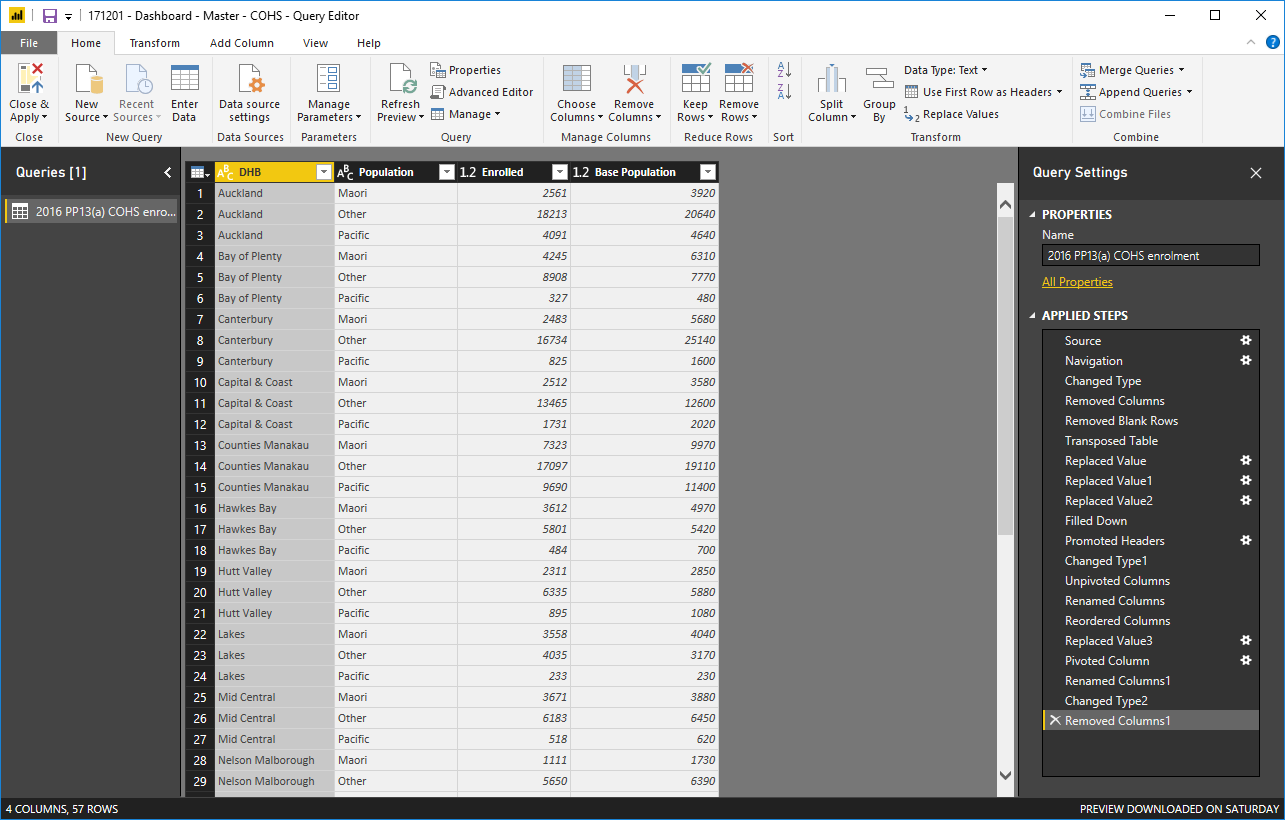Click the query Name input field
This screenshot has width=1285, height=820.
click(x=1151, y=255)
